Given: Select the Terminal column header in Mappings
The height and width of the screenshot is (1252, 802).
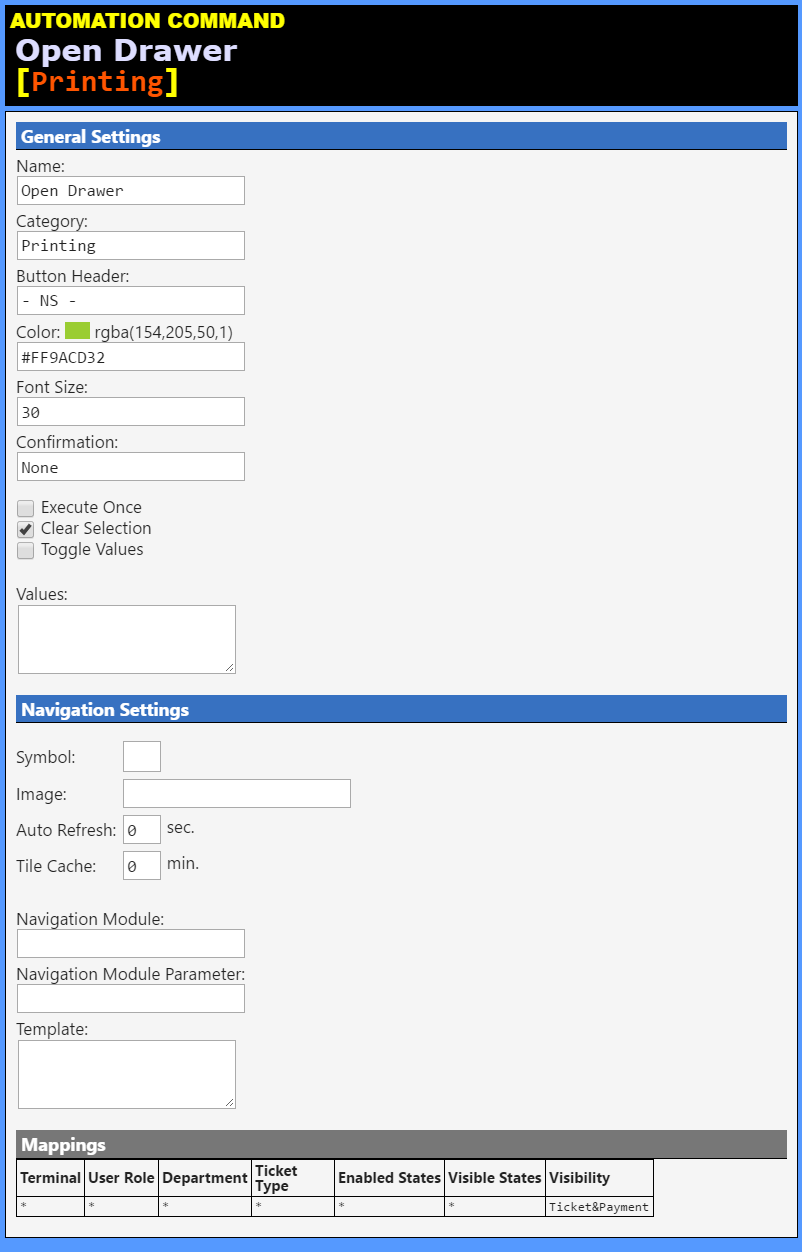Looking at the screenshot, I should [x=50, y=1178].
